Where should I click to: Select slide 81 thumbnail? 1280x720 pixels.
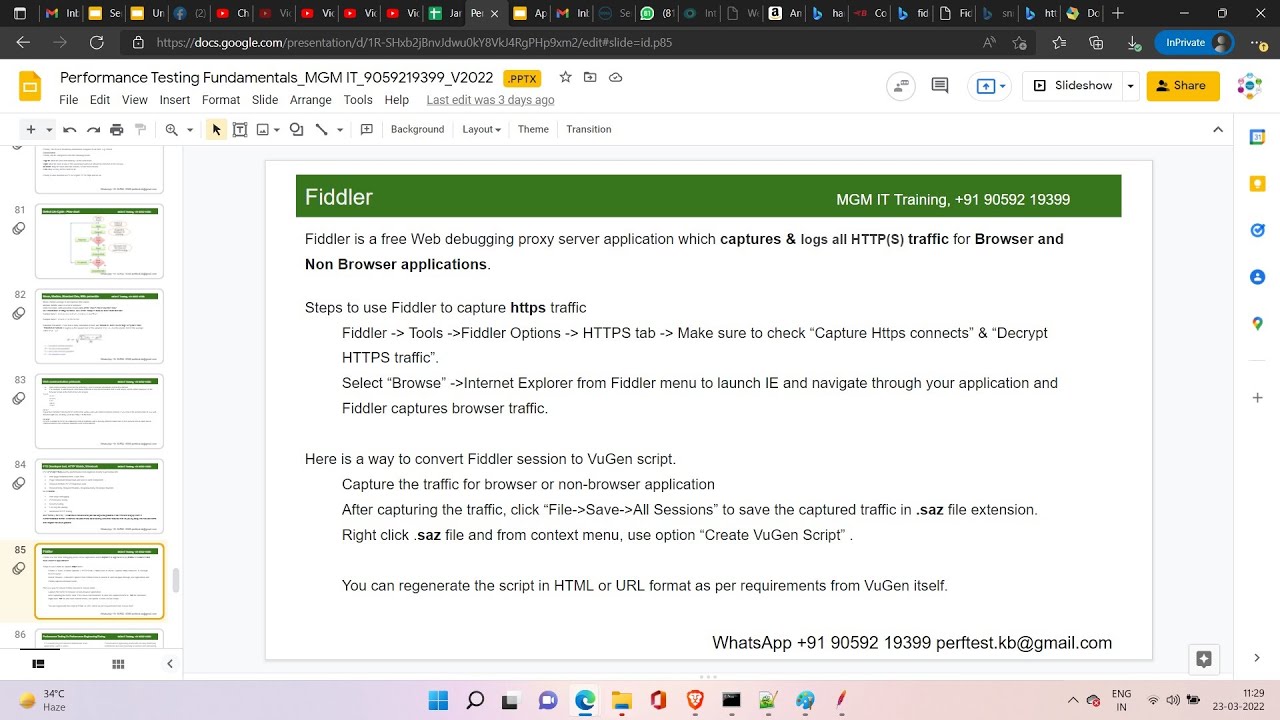99,241
